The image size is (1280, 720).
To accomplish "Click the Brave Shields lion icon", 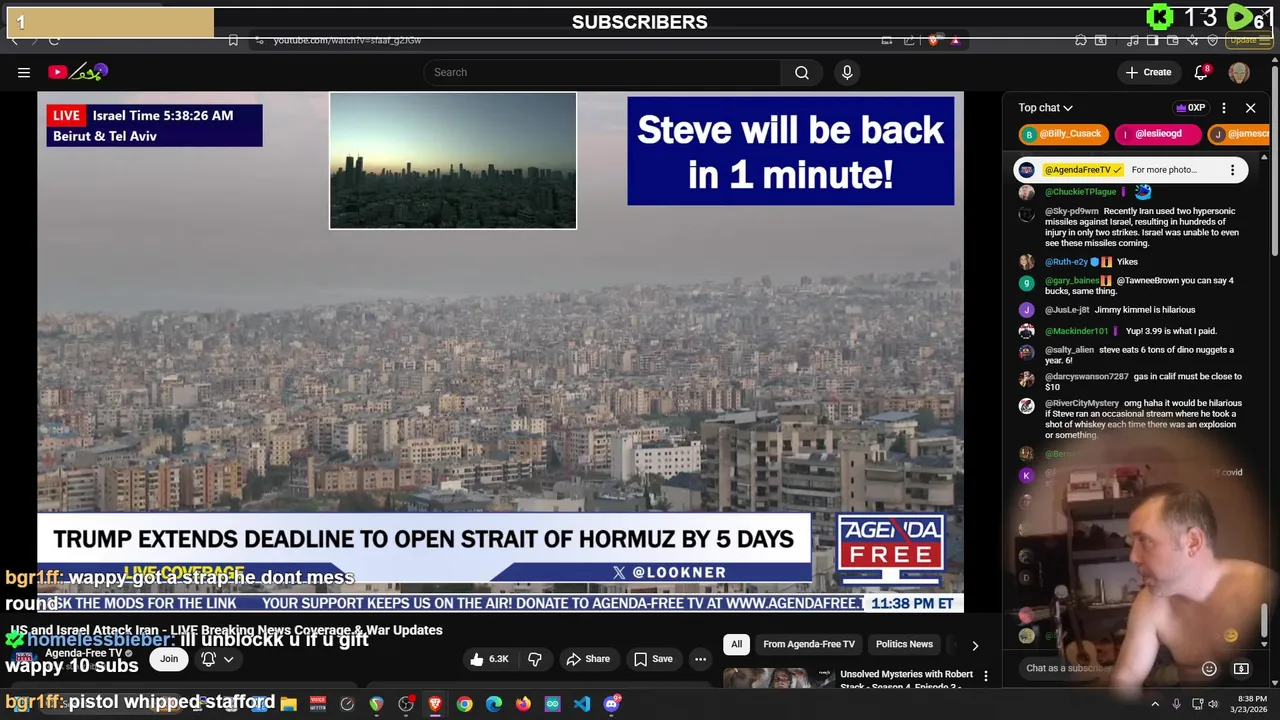I will [933, 40].
